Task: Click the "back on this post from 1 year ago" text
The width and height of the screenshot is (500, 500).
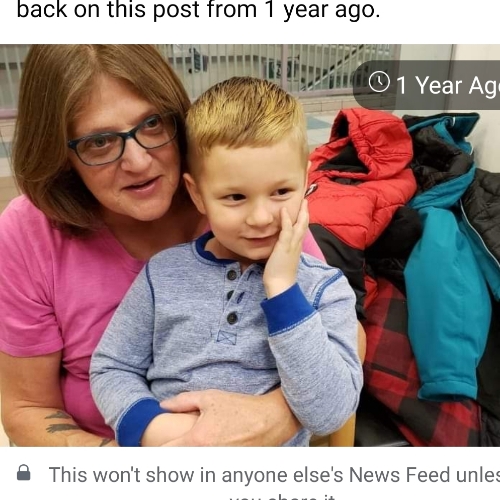Action: [x=198, y=10]
